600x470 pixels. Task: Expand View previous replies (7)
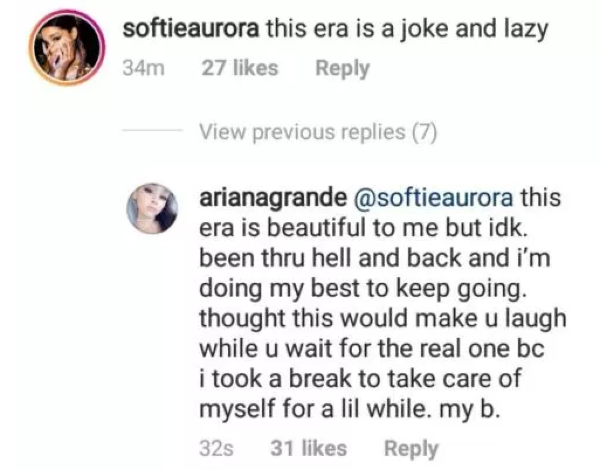click(317, 132)
